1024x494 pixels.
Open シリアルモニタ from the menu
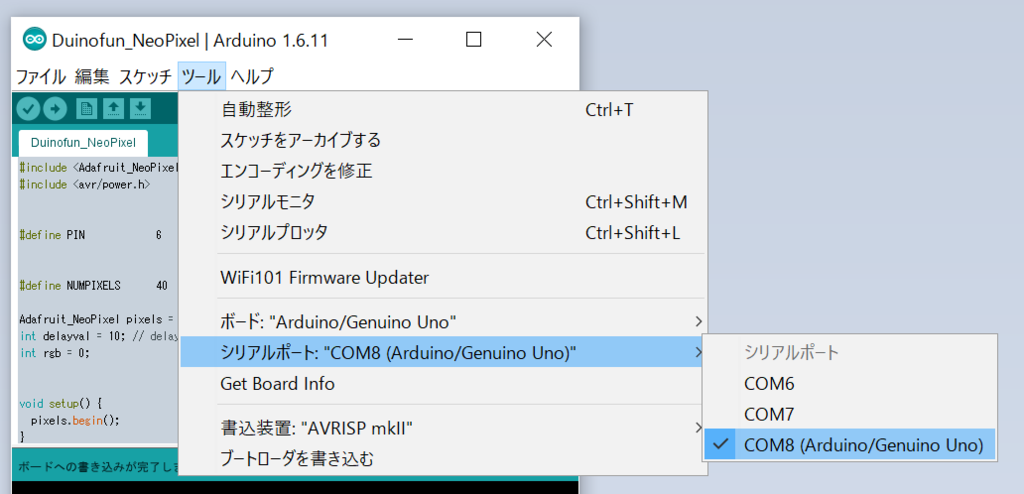[443, 202]
